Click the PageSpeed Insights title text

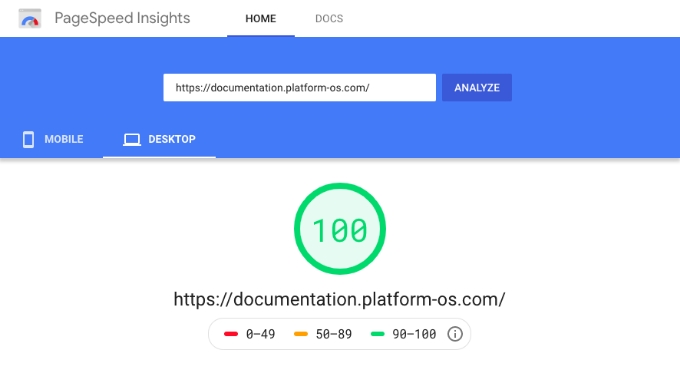(122, 18)
